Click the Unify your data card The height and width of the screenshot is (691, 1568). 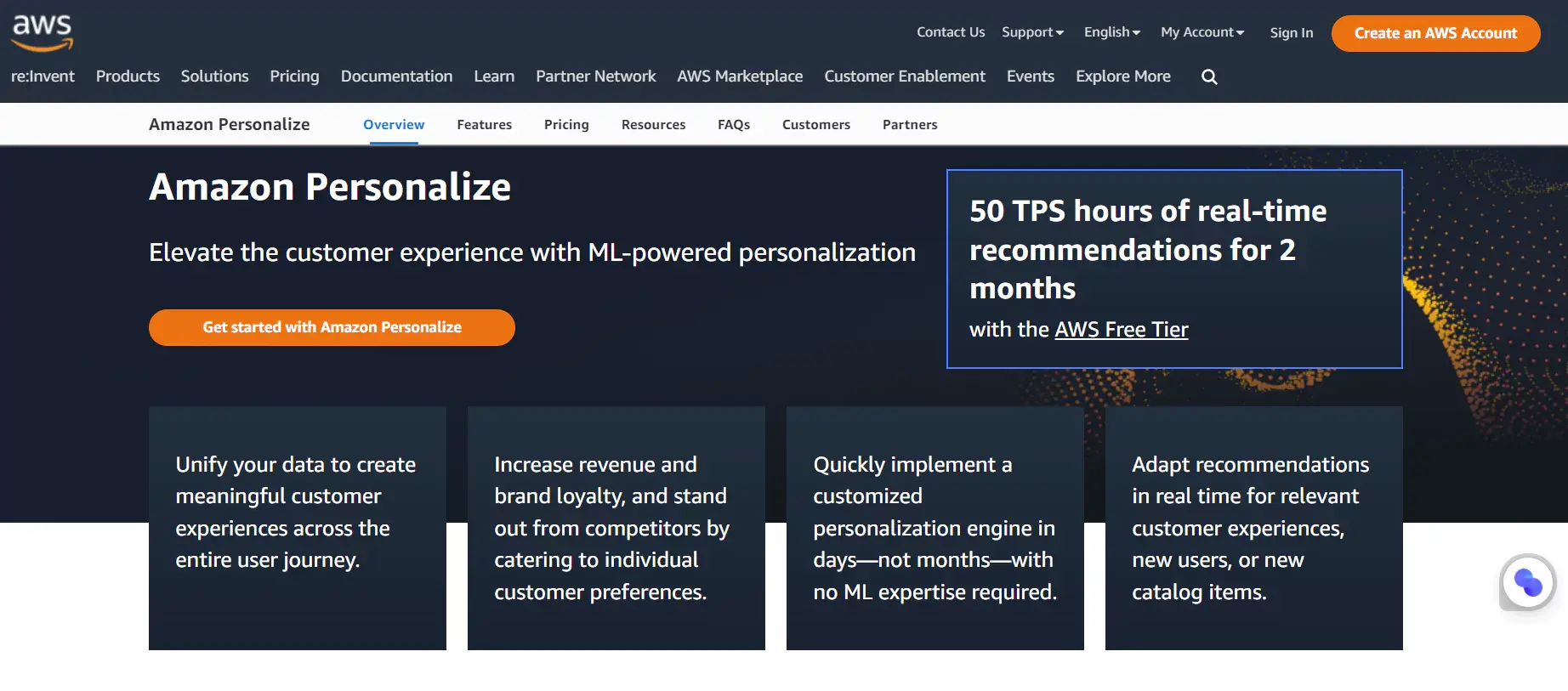pos(298,528)
